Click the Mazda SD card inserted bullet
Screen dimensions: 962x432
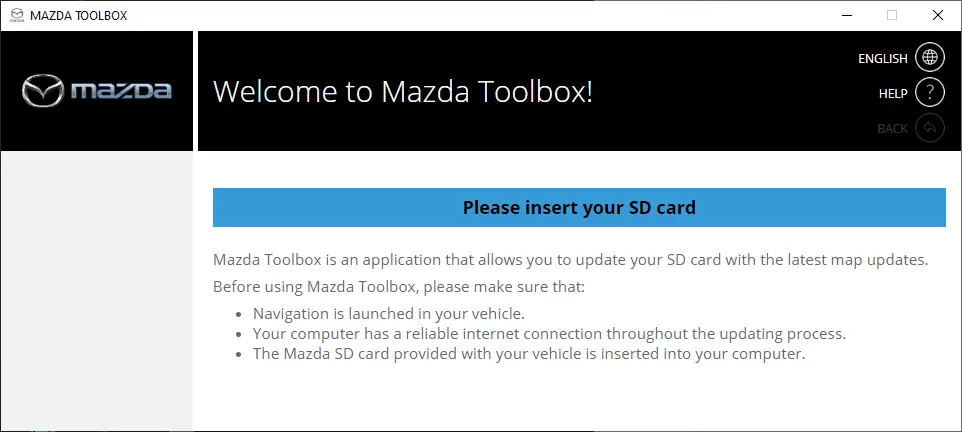click(529, 354)
